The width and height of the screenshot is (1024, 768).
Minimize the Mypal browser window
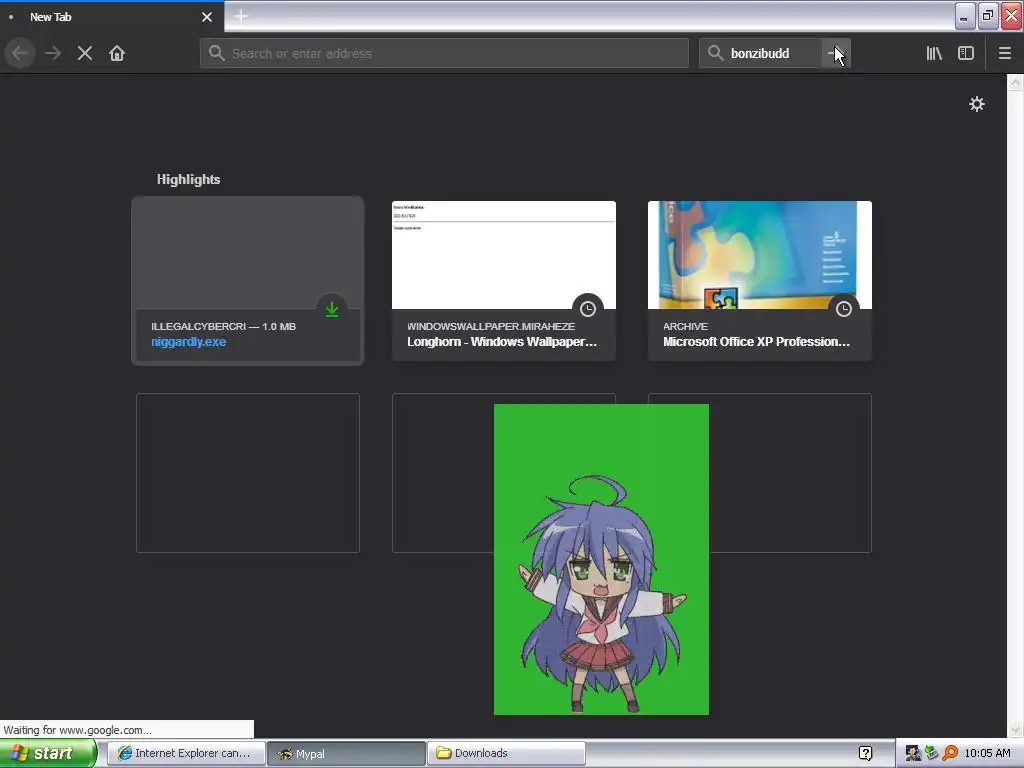tap(965, 16)
